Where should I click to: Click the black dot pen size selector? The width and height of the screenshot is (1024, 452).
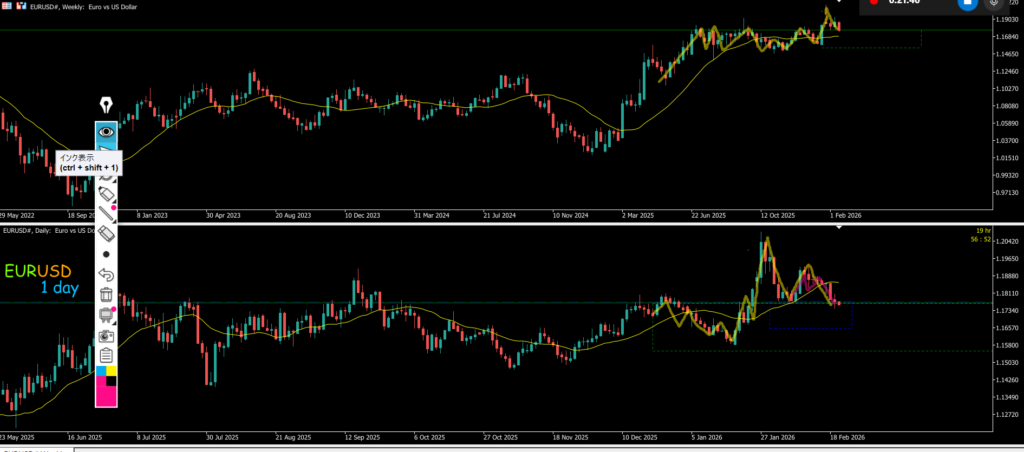[106, 254]
